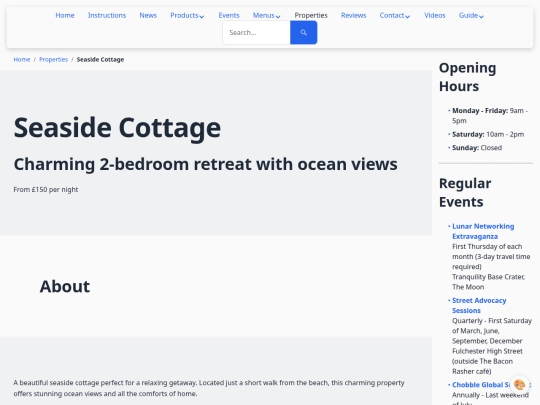The height and width of the screenshot is (405, 540).
Task: Open Lunar Networking Extravaganza event link
Action: click(483, 231)
